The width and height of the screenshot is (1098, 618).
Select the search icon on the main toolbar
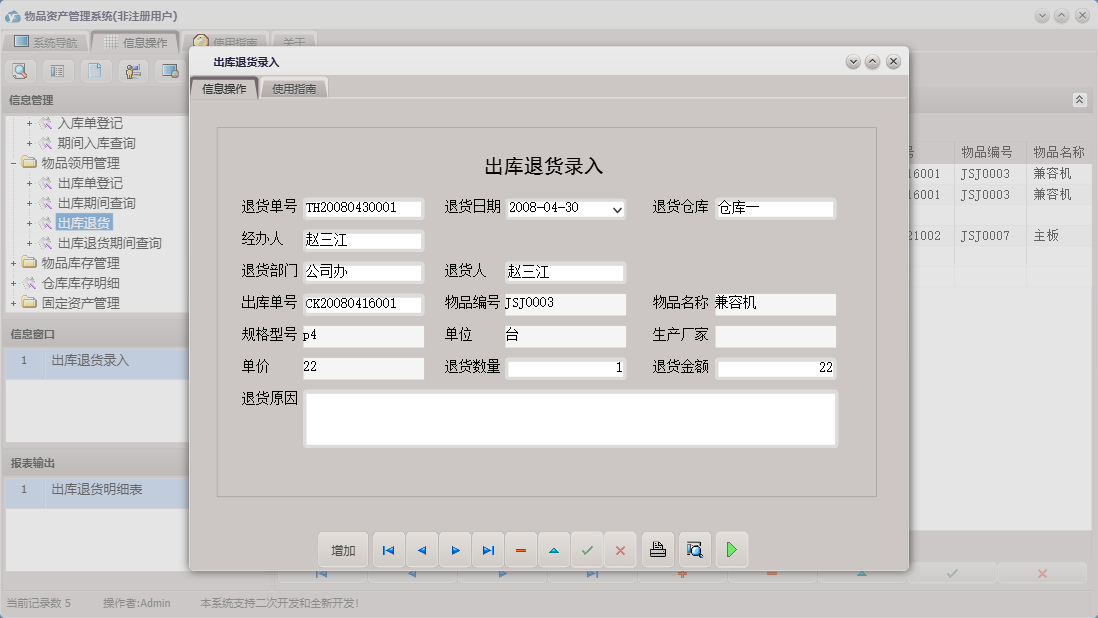point(20,71)
